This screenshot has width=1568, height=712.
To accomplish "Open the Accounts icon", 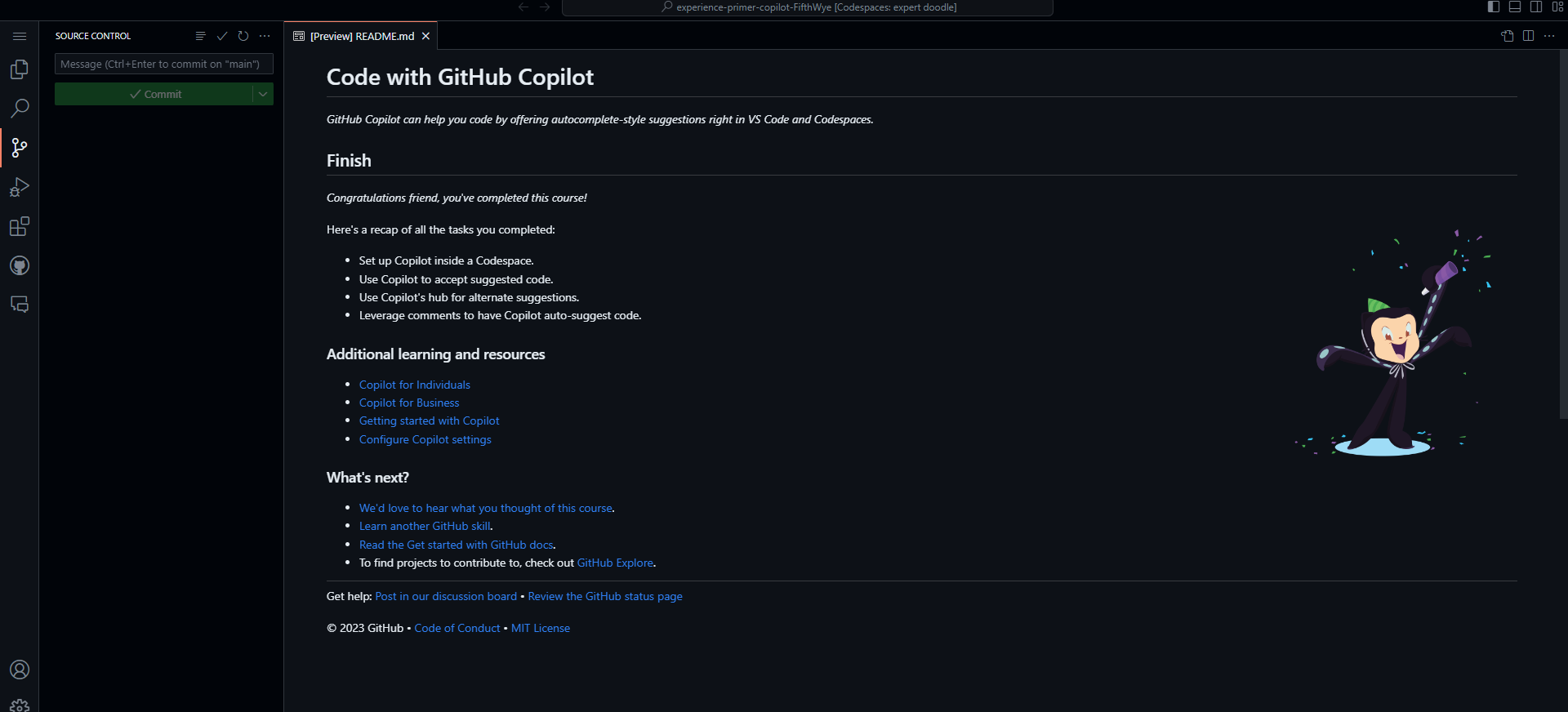I will (x=20, y=670).
